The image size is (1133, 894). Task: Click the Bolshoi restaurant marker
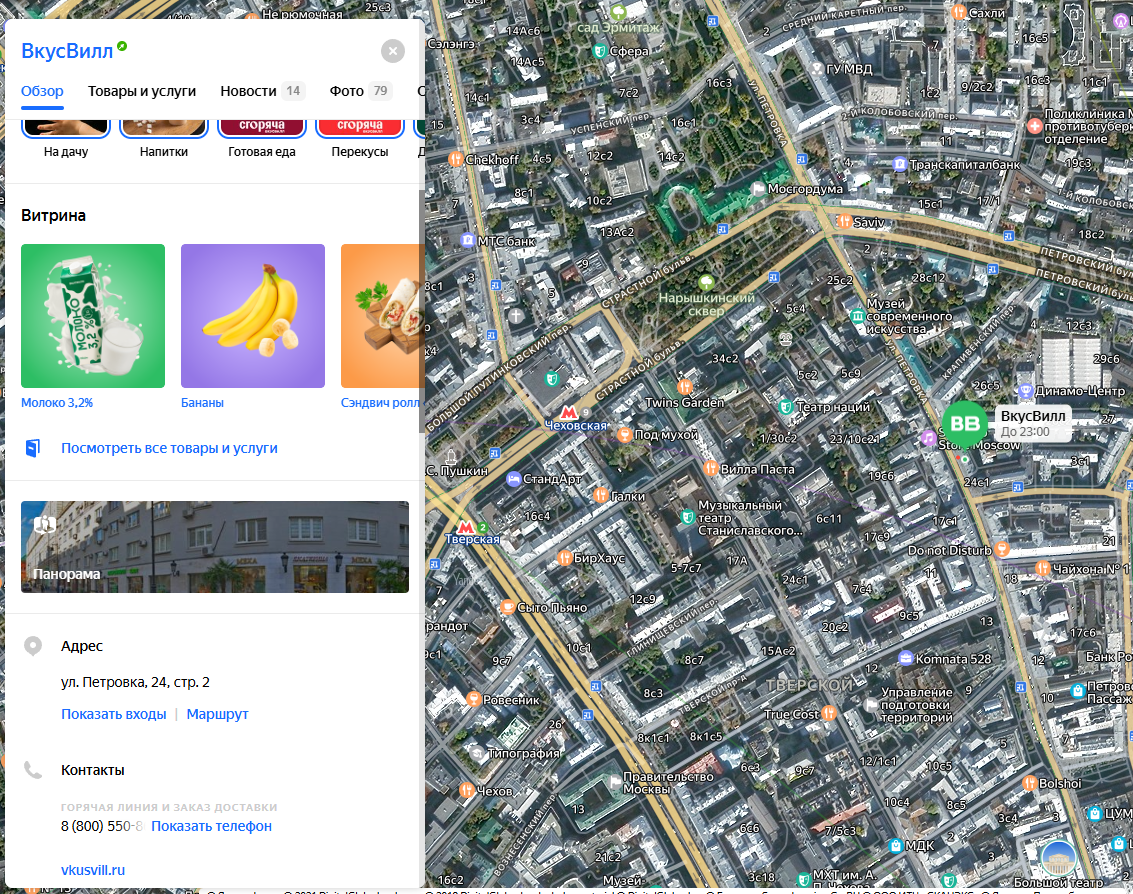(1029, 783)
